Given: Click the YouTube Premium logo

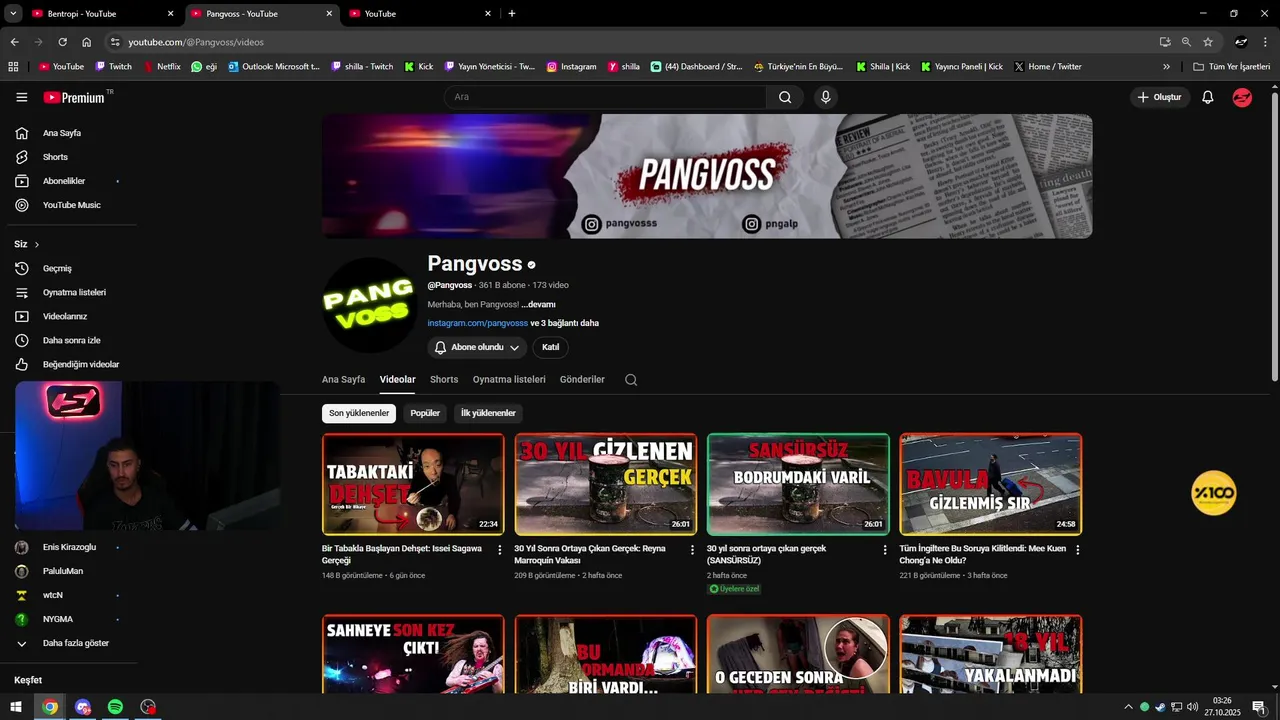Looking at the screenshot, I should pyautogui.click(x=74, y=97).
